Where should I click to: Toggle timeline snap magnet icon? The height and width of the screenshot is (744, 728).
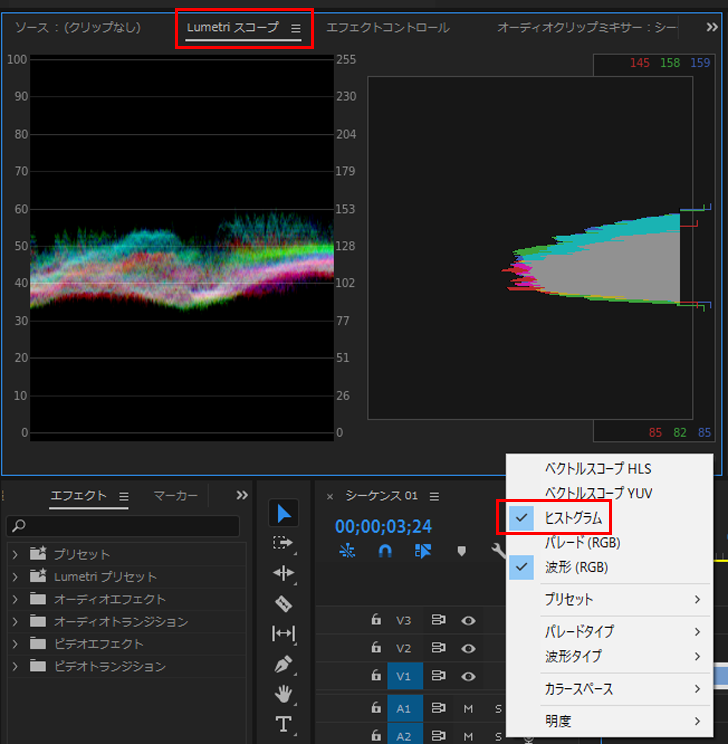tap(385, 551)
